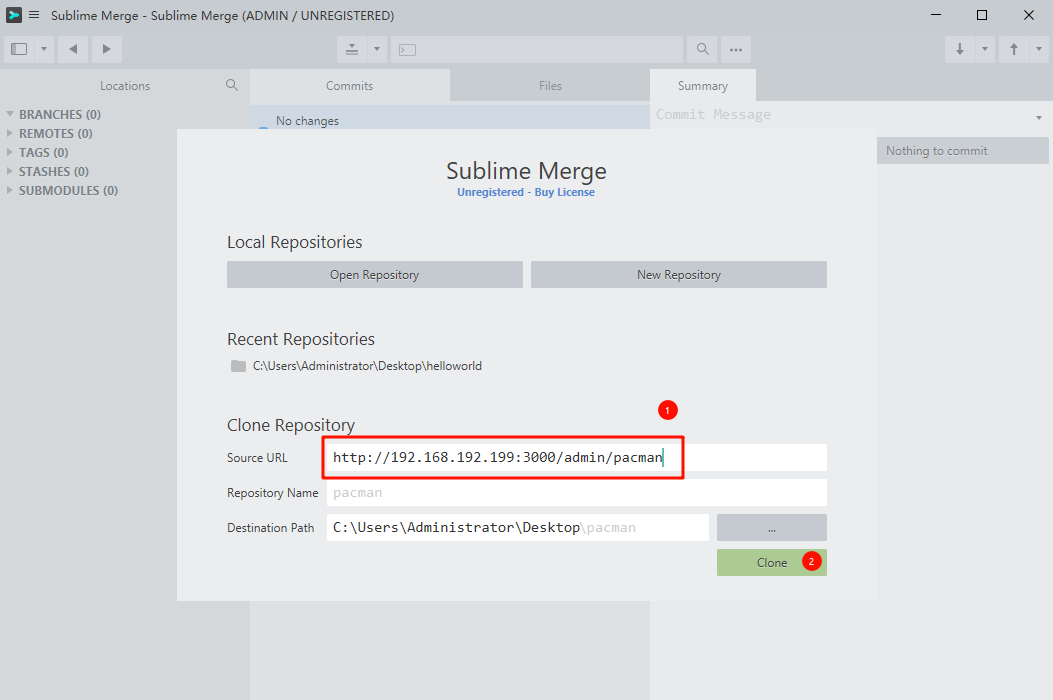Screen dimensions: 1053x700
Task: Click the pull down-arrow icon
Action: 960,49
